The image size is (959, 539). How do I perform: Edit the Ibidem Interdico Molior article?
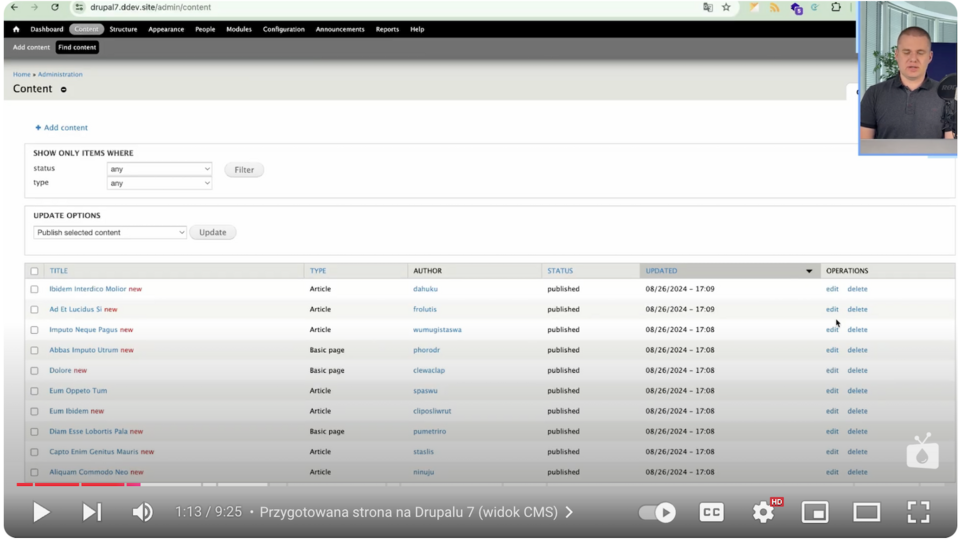tap(832, 289)
